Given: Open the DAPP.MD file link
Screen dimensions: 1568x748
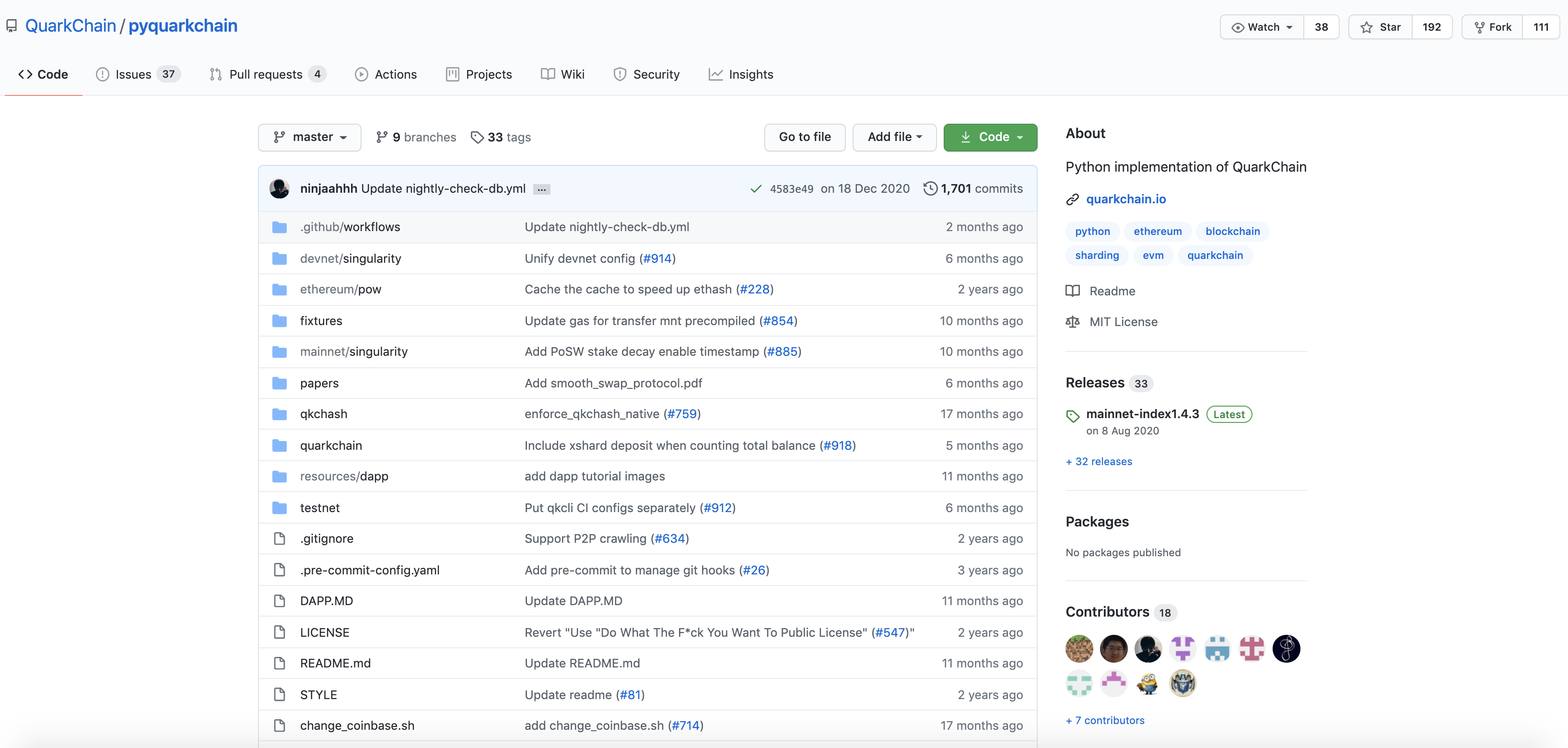Looking at the screenshot, I should [326, 601].
